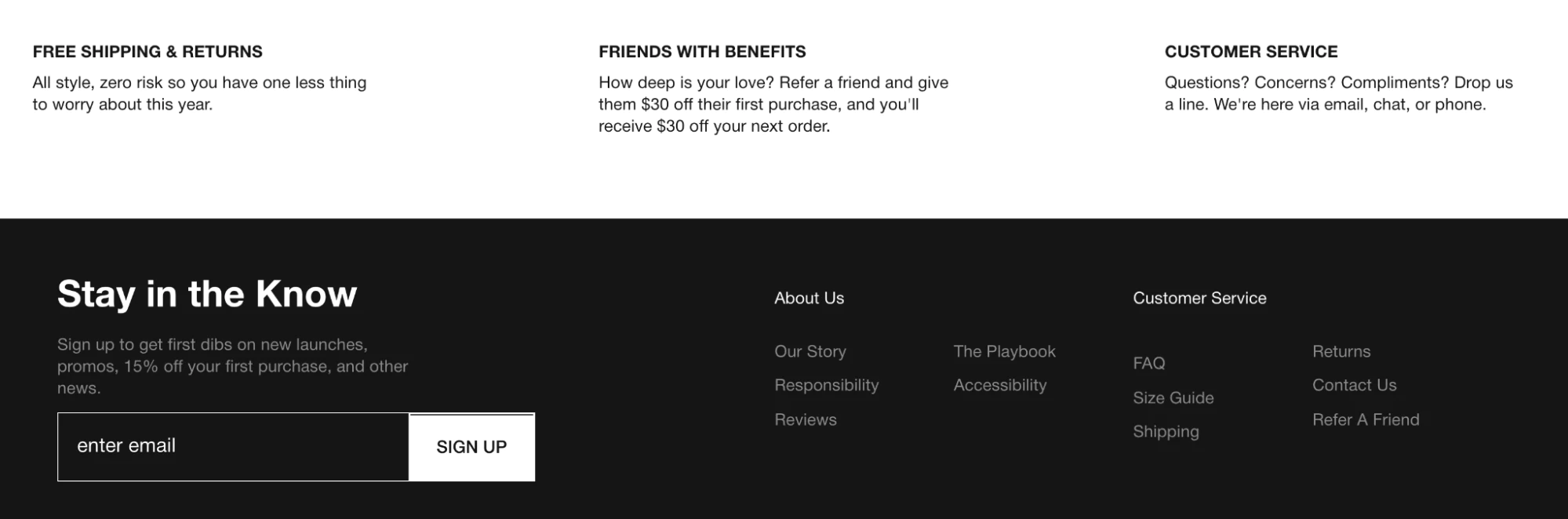1568x519 pixels.
Task: Open the Returns link
Action: [1341, 351]
